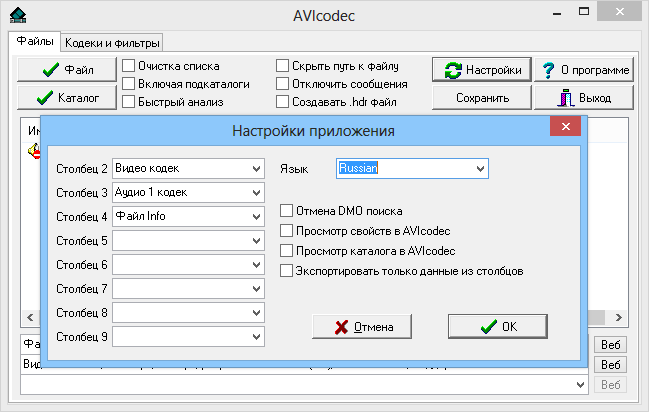Enable Очистка списка checkbox

point(129,65)
